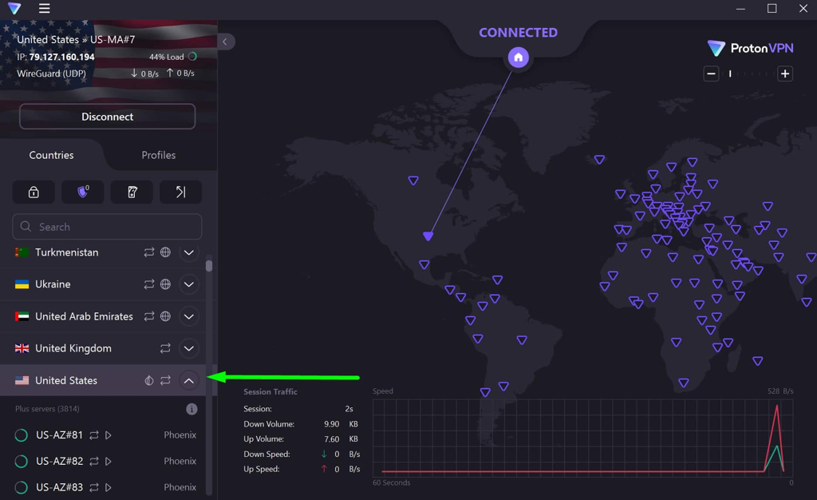Switch to the Profiles tab
The height and width of the screenshot is (500, 817).
point(158,155)
